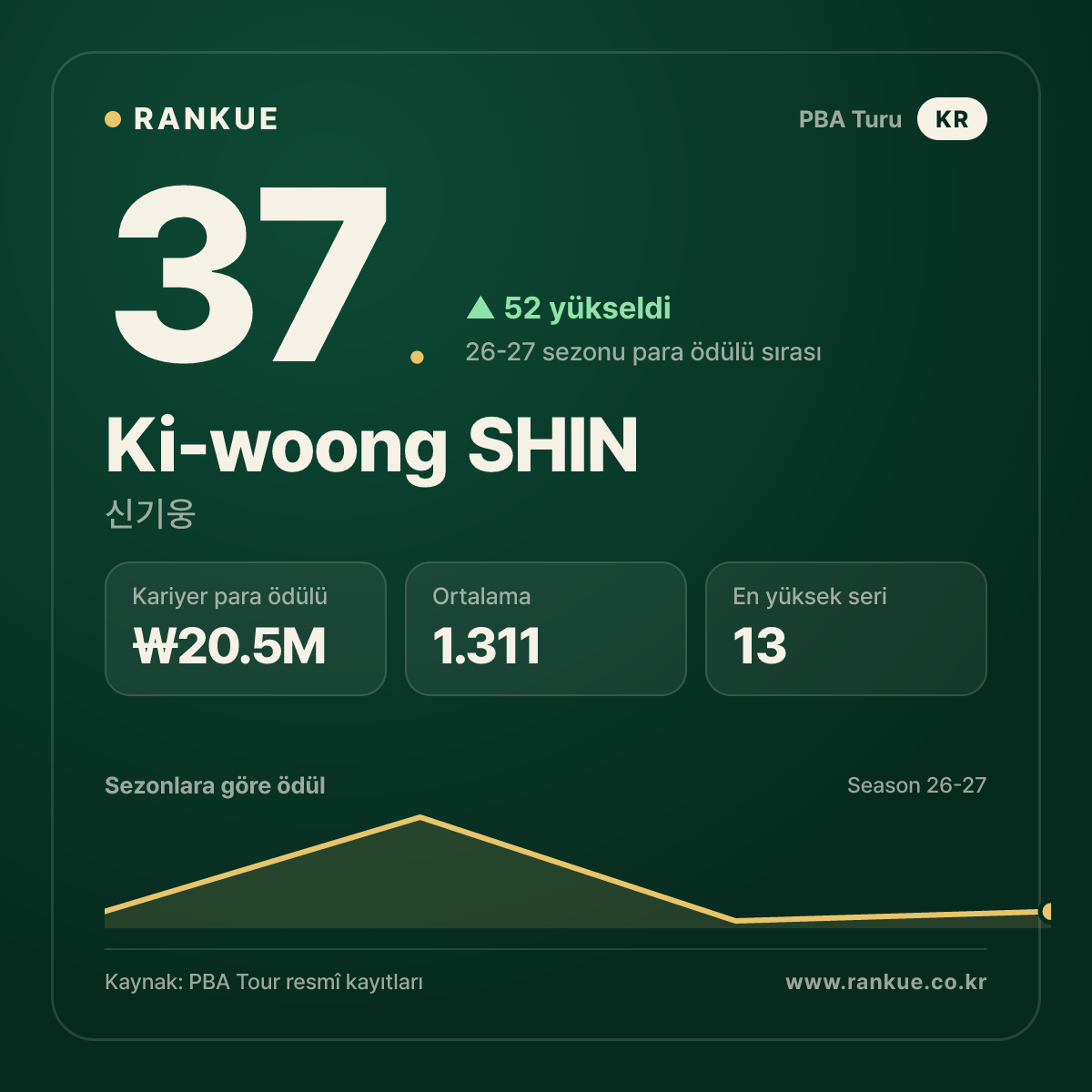
Task: Open the Ortalama stat card
Action: point(546,629)
